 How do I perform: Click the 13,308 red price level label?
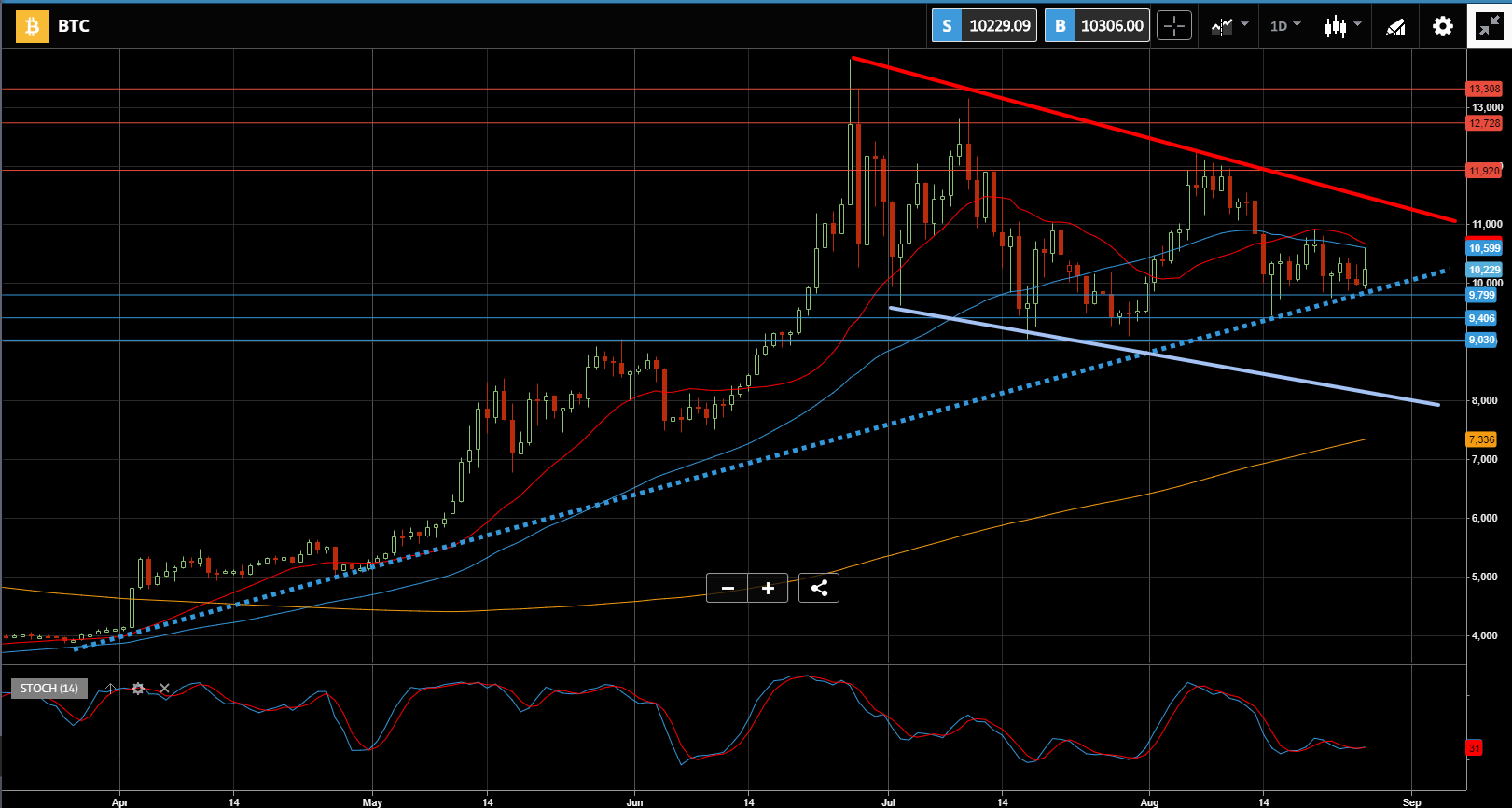(1484, 89)
